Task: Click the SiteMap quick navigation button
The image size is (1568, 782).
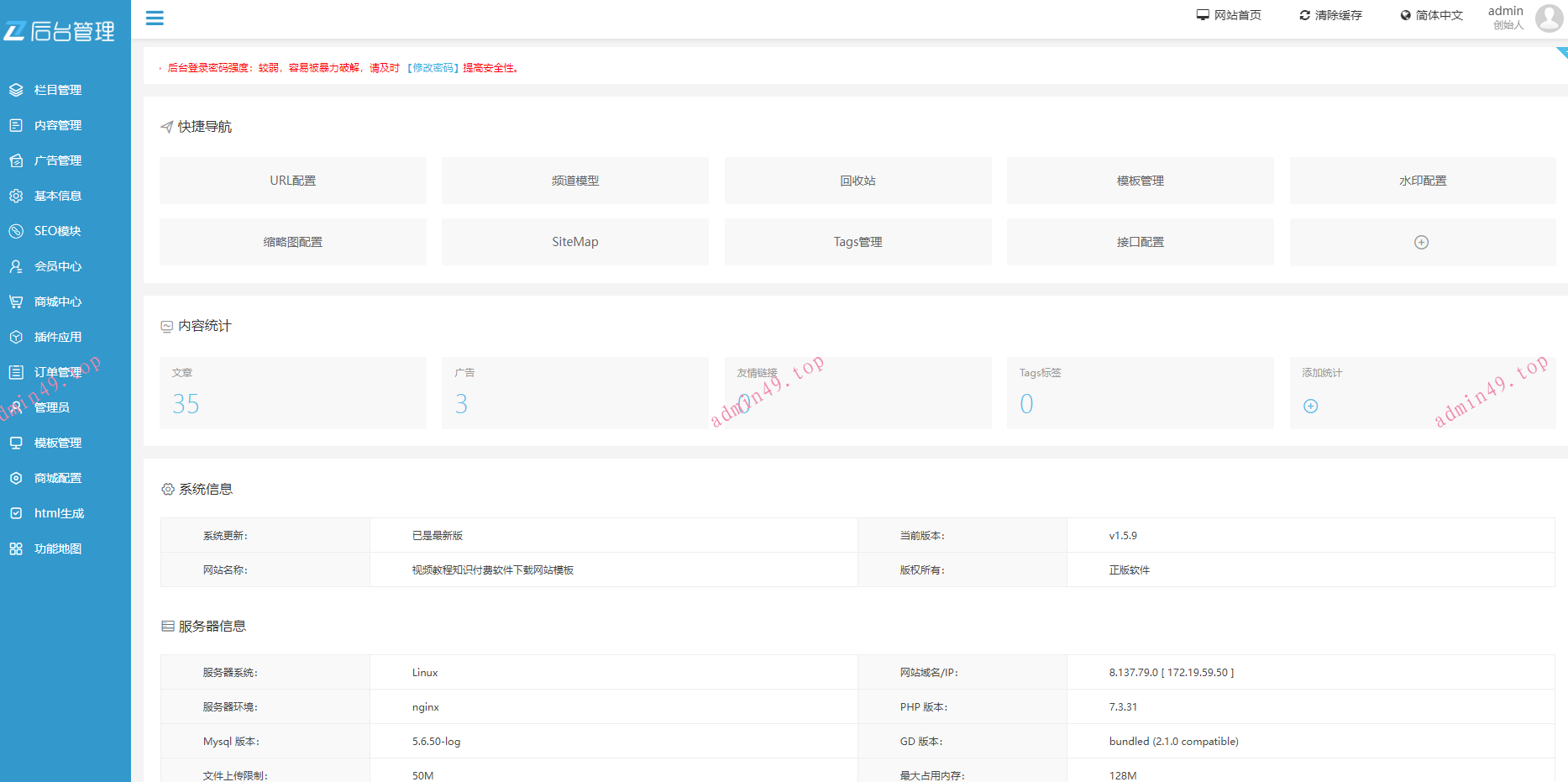Action: pos(575,242)
